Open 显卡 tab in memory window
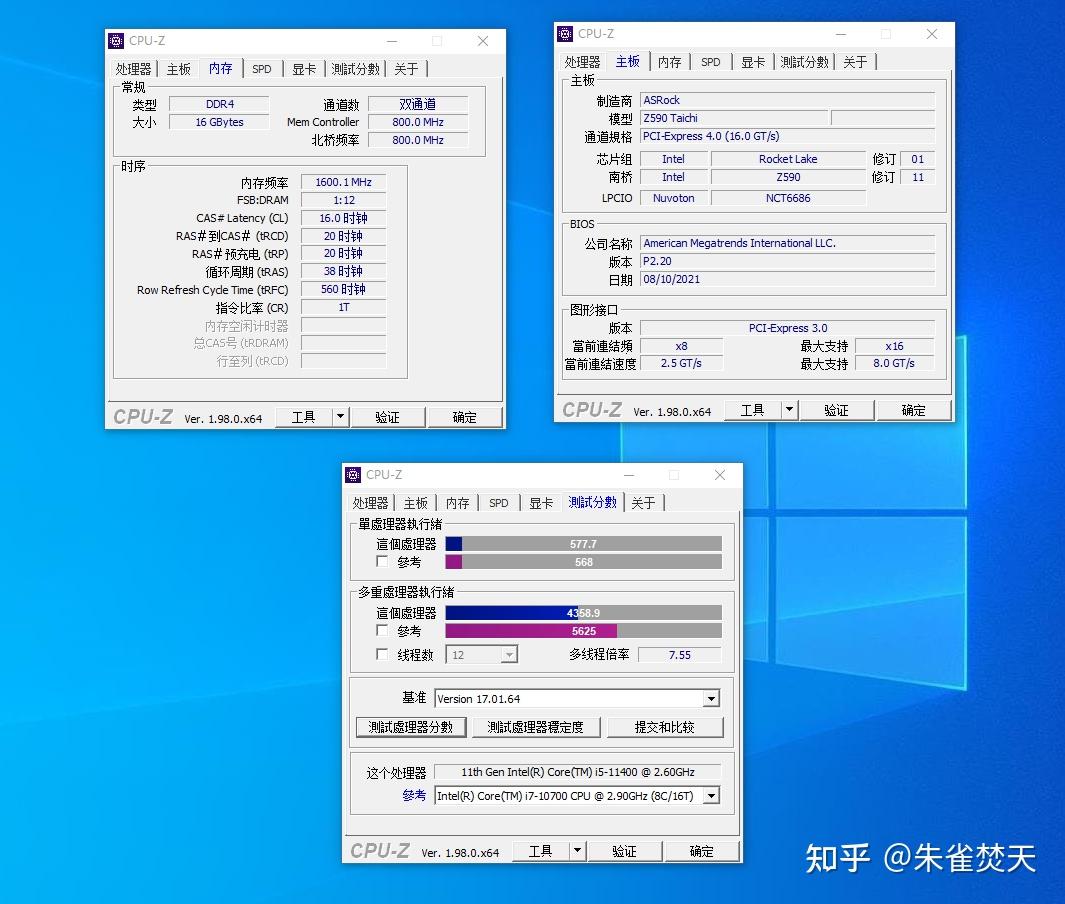The width and height of the screenshot is (1065, 904). click(x=304, y=69)
